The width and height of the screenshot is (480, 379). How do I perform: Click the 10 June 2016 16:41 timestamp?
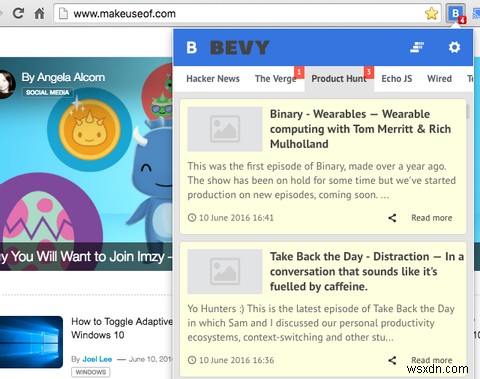click(x=231, y=218)
